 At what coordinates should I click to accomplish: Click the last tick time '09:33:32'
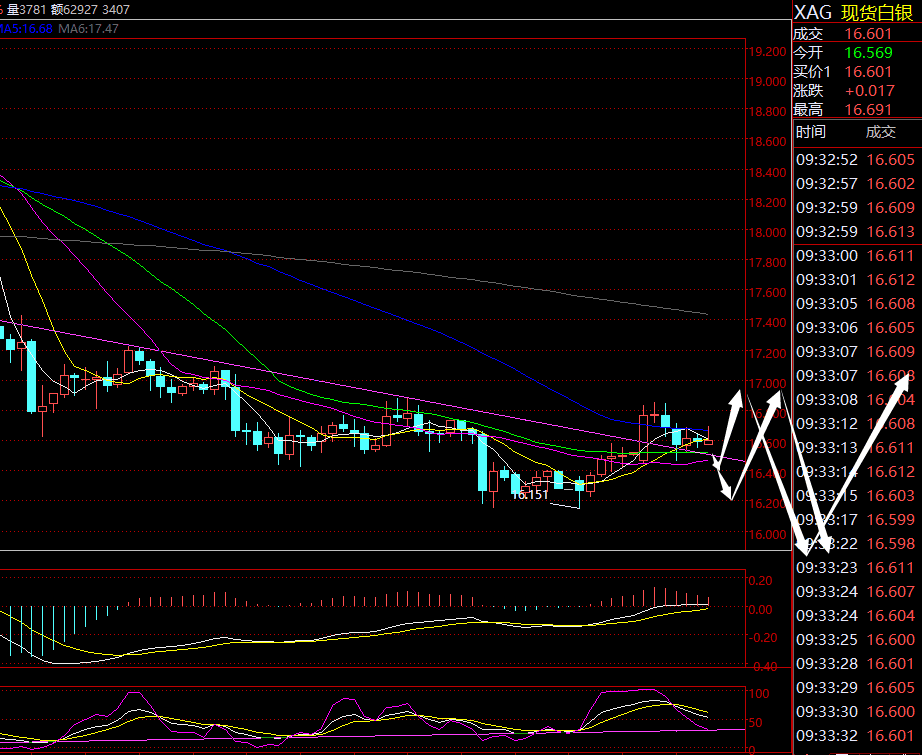pyautogui.click(x=827, y=736)
